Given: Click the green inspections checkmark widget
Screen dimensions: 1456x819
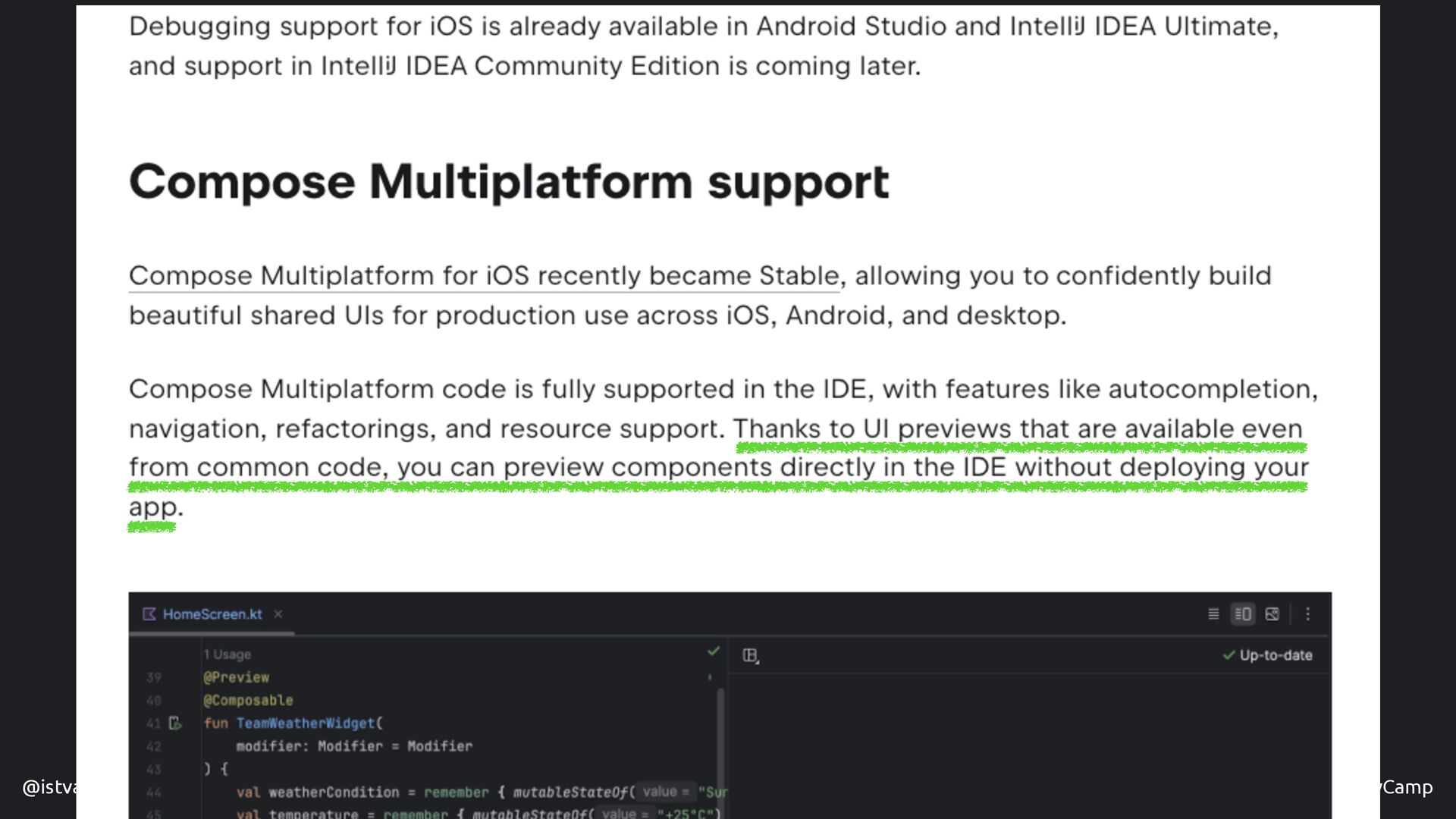Looking at the screenshot, I should (x=713, y=651).
